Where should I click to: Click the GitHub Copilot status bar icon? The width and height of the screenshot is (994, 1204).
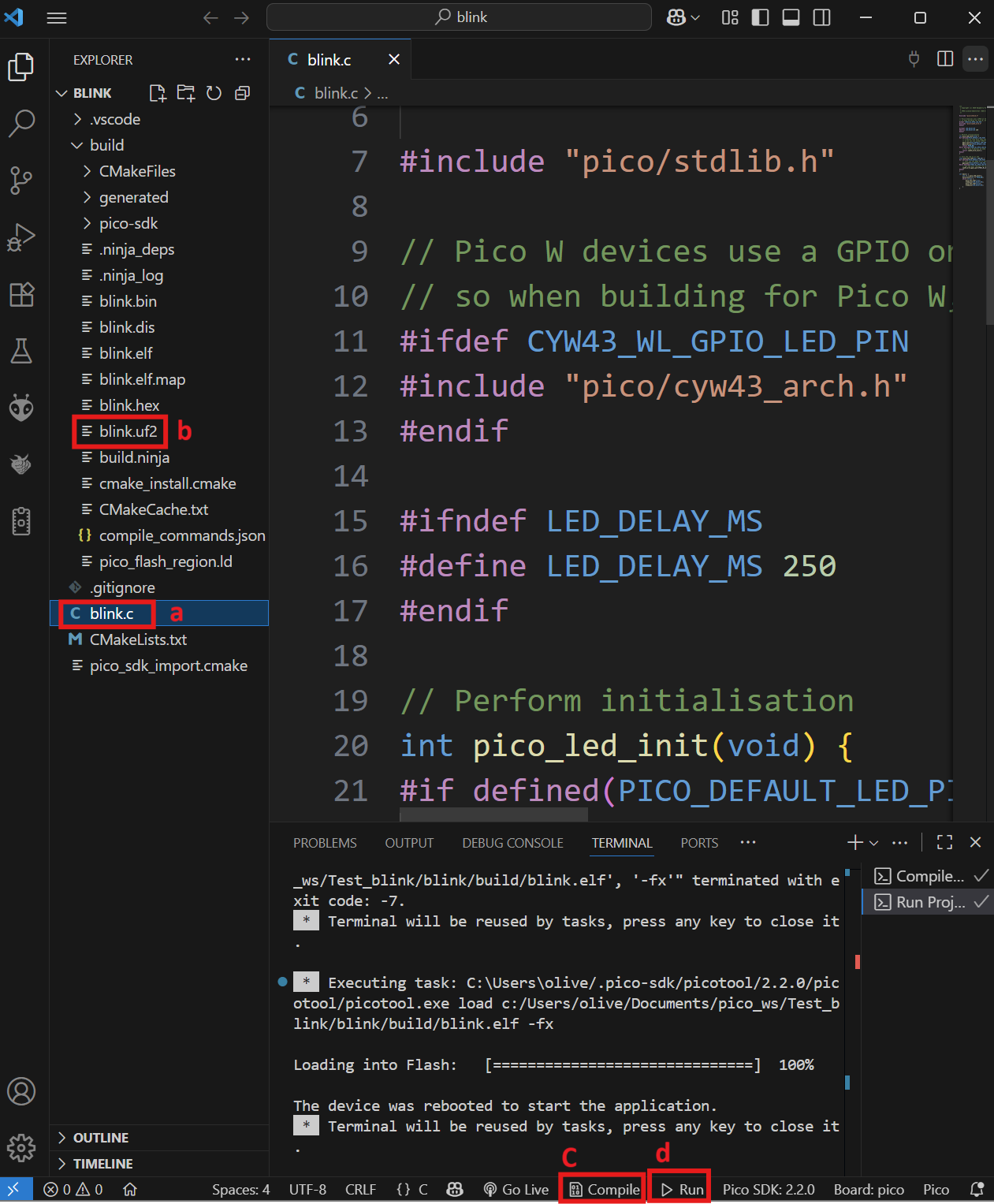[x=455, y=1189]
